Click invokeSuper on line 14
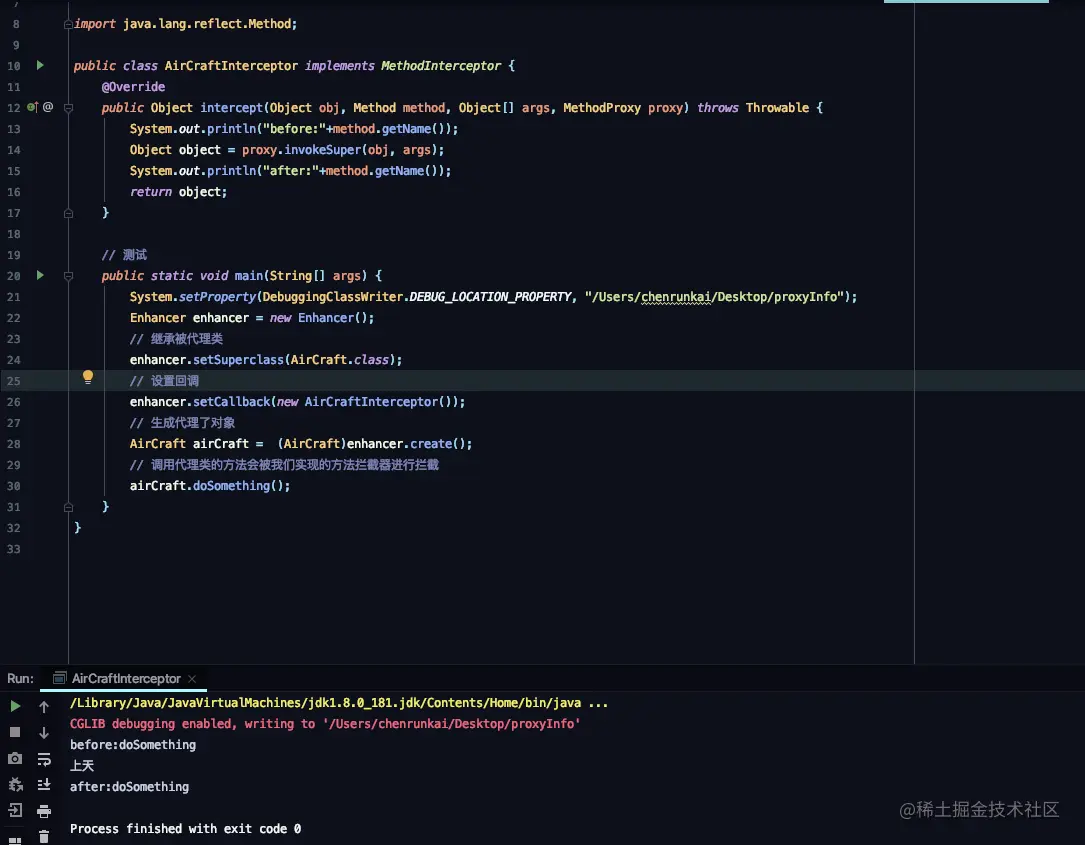The height and width of the screenshot is (845, 1085). [x=322, y=149]
